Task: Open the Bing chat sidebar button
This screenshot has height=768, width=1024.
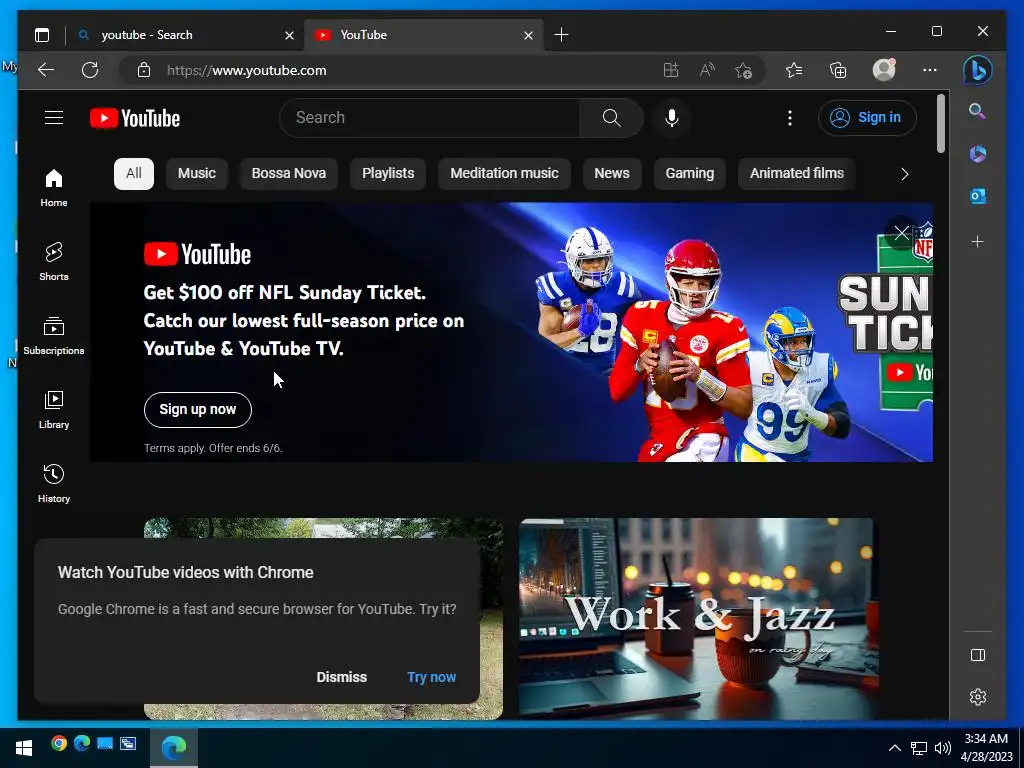Action: pyautogui.click(x=978, y=70)
